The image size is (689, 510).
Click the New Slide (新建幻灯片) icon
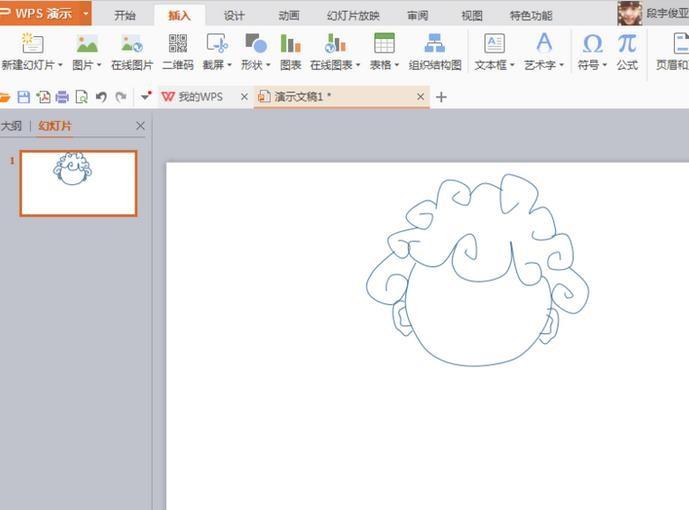click(32, 44)
